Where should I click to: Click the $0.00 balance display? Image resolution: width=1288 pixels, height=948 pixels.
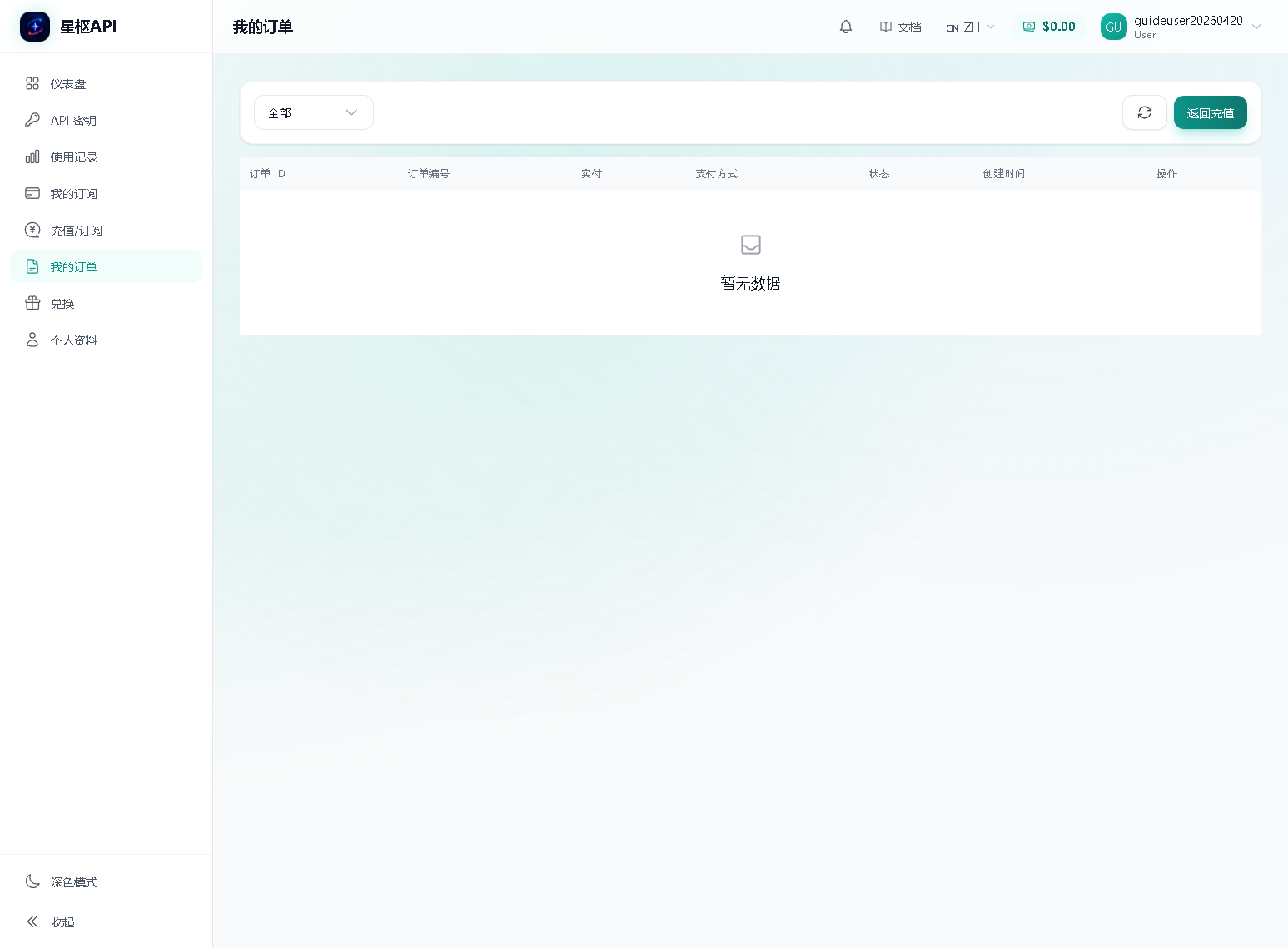click(1049, 27)
